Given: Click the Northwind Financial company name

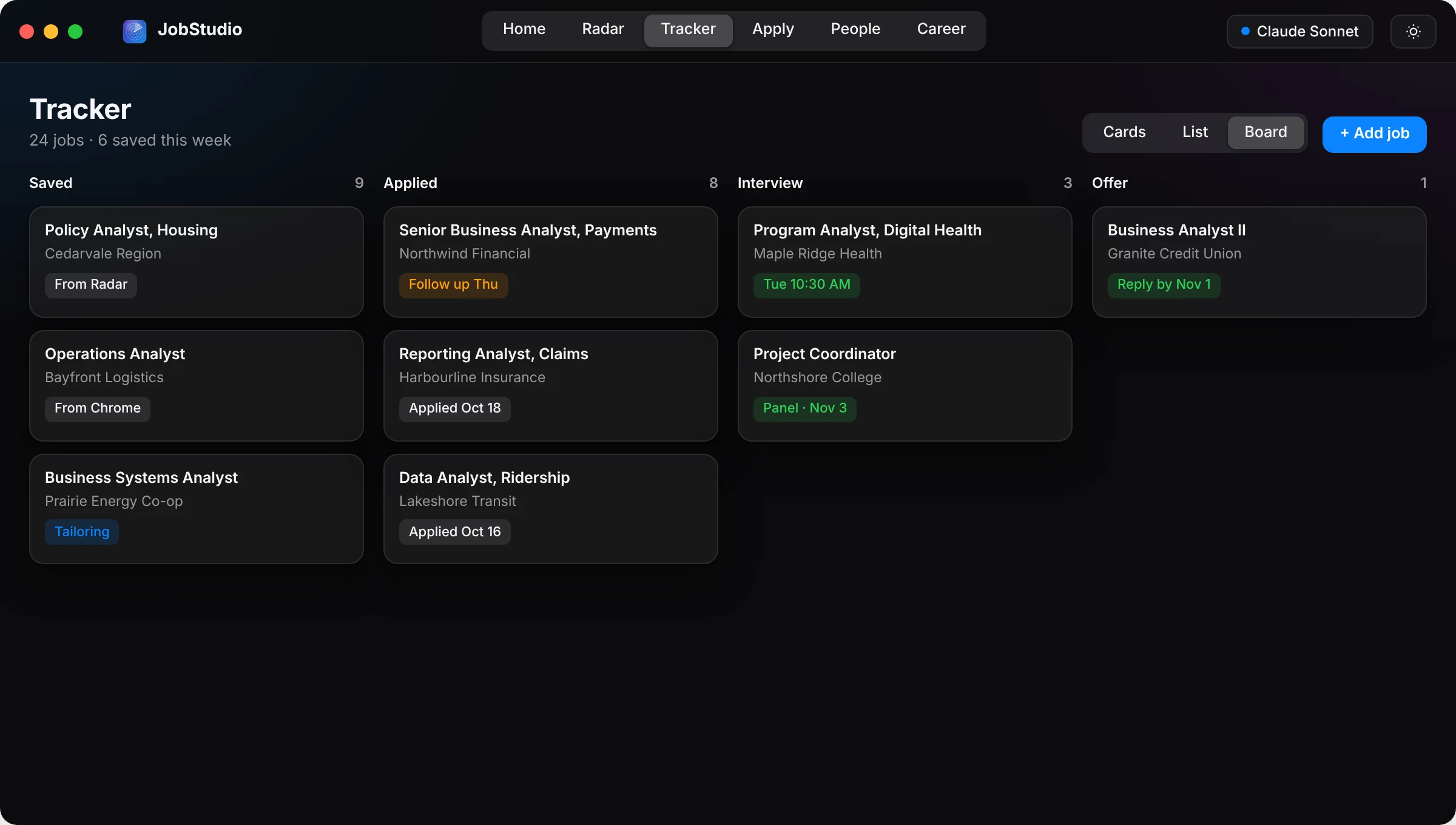Looking at the screenshot, I should tap(465, 254).
